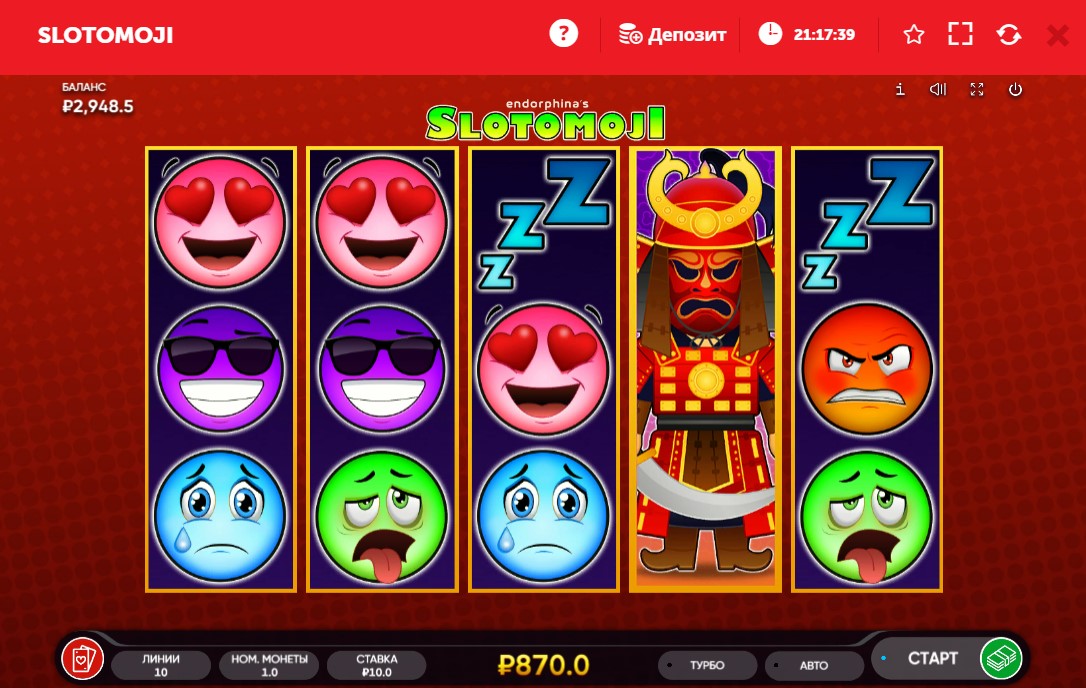
Task: Click the green cash collect icon
Action: [x=1001, y=658]
